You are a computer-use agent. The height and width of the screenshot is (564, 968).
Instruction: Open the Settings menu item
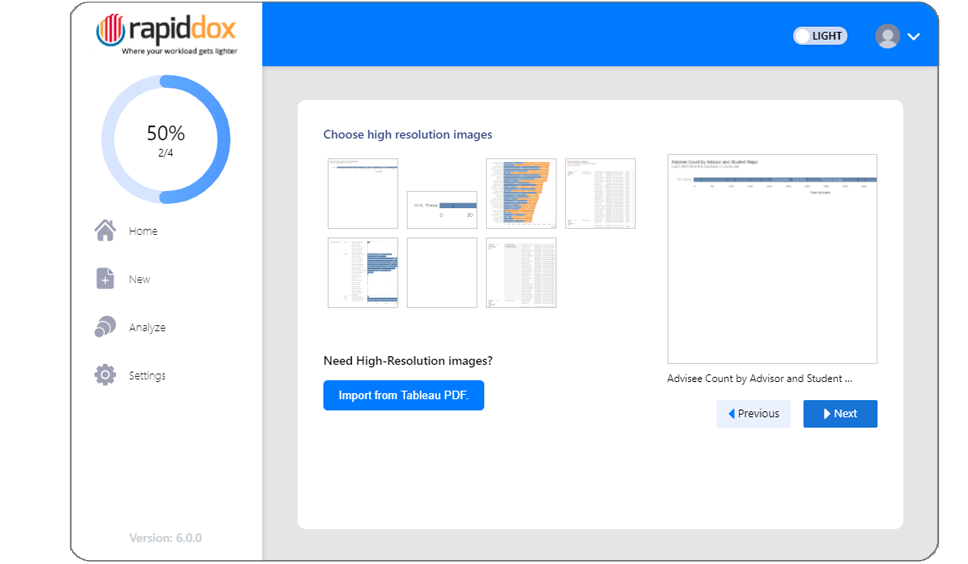pyautogui.click(x=147, y=375)
